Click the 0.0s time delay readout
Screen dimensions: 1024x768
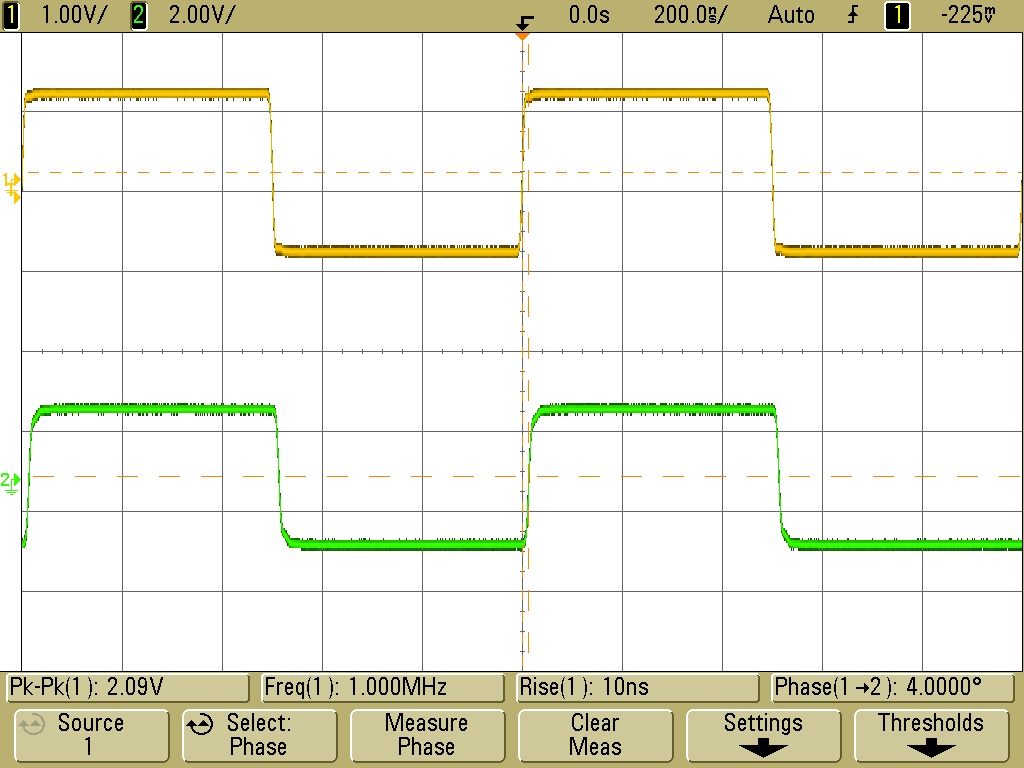pyautogui.click(x=589, y=15)
